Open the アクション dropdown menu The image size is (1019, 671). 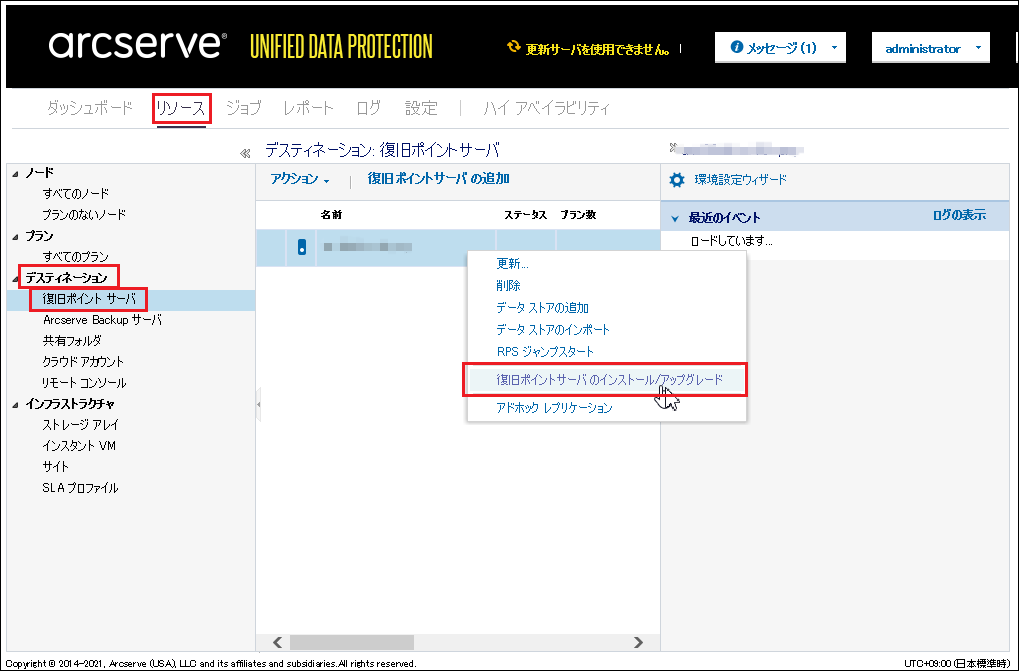click(x=300, y=179)
